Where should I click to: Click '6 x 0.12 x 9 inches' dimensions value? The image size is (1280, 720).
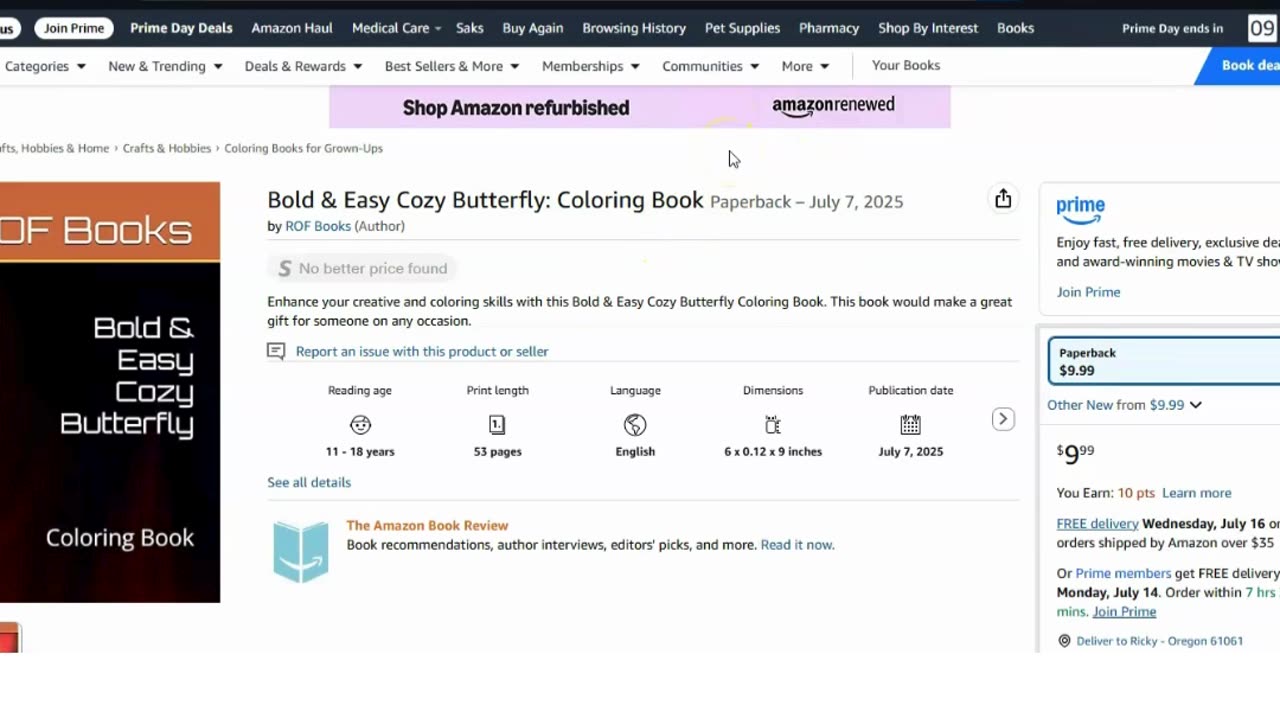(773, 452)
